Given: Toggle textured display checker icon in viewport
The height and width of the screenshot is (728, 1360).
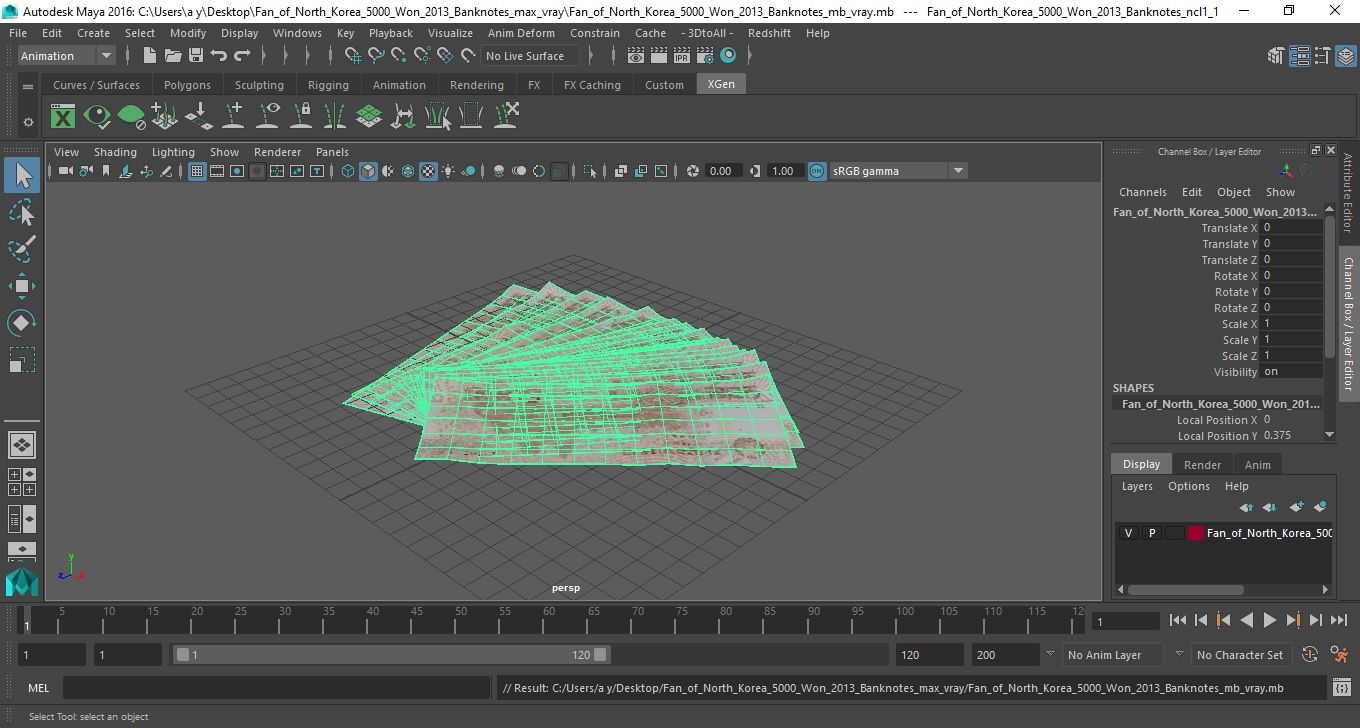Looking at the screenshot, I should pos(428,171).
